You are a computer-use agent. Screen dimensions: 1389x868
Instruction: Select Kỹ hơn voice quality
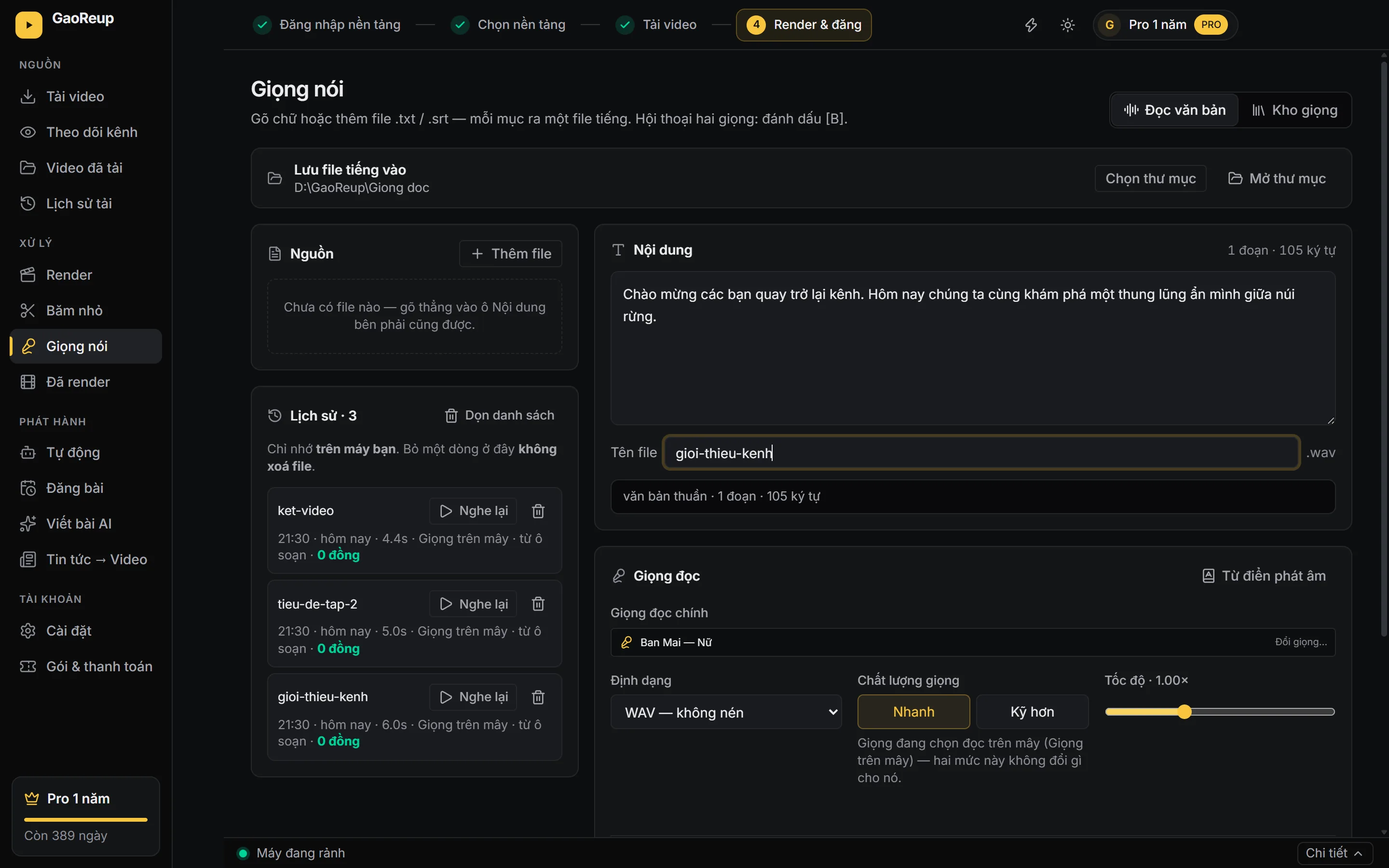click(1032, 712)
